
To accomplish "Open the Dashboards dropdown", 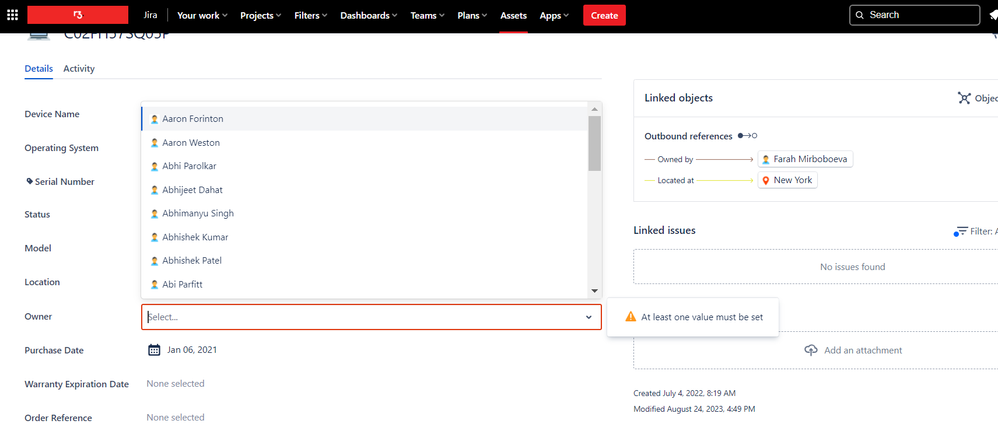I will point(369,15).
